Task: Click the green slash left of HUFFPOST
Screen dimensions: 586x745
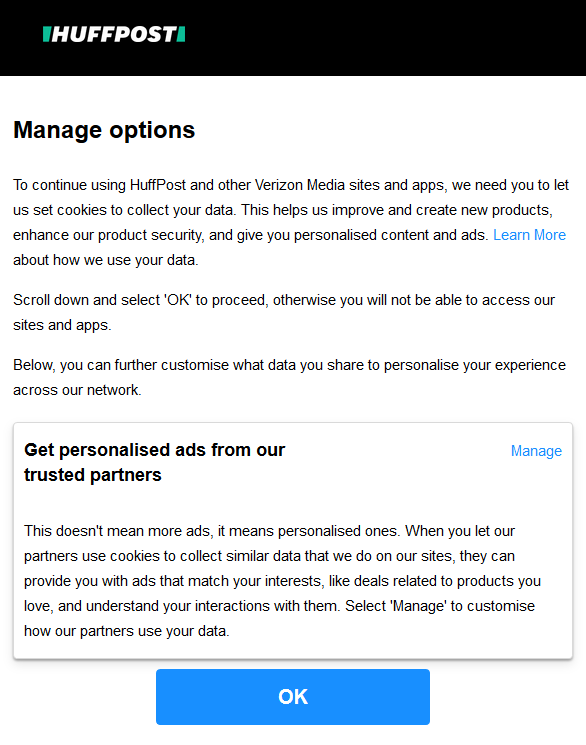Action: [47, 34]
